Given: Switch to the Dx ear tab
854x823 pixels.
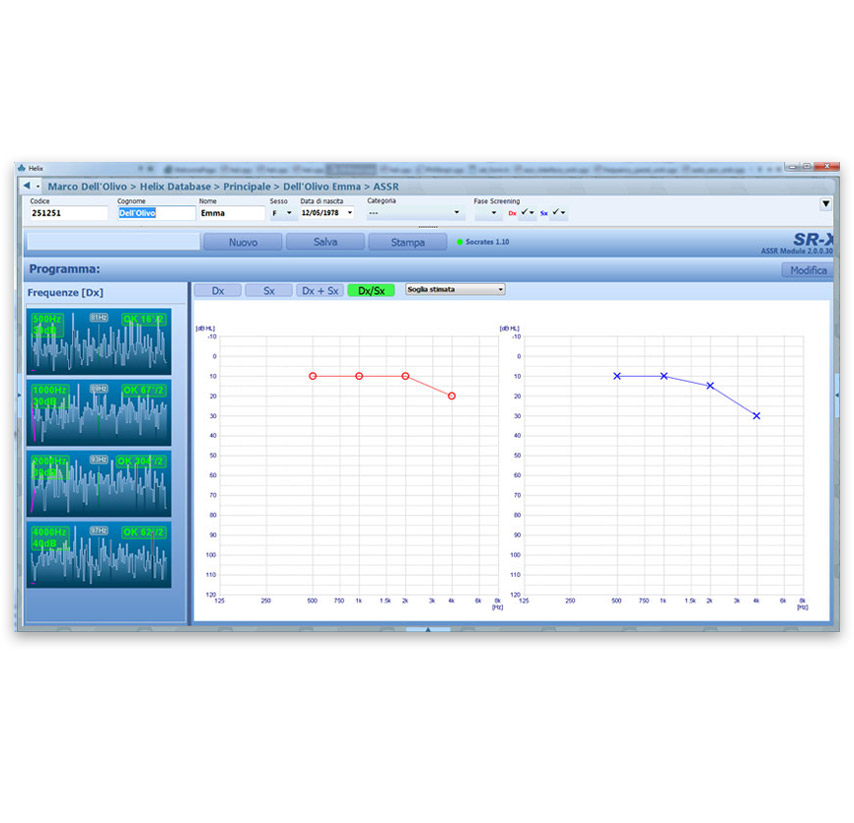Looking at the screenshot, I should (x=218, y=291).
